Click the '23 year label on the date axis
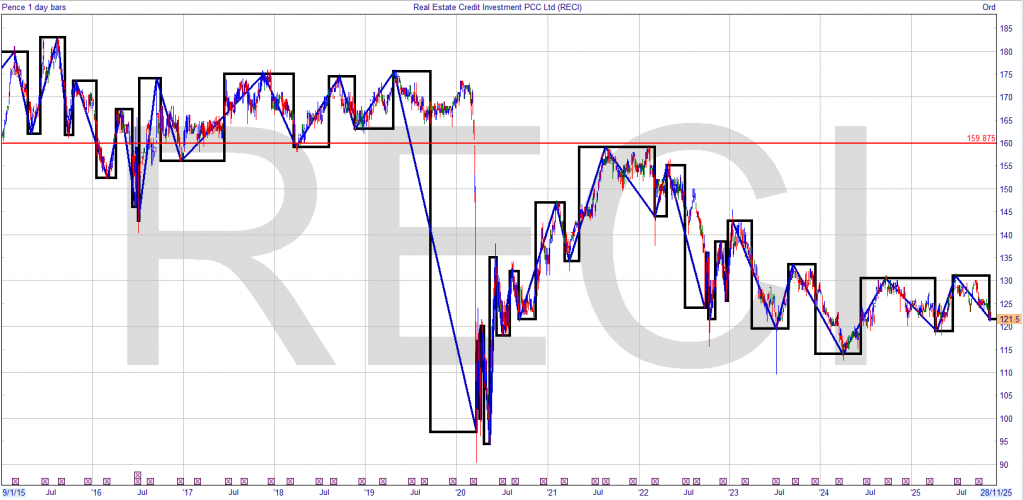1024x500 pixels. [733, 492]
